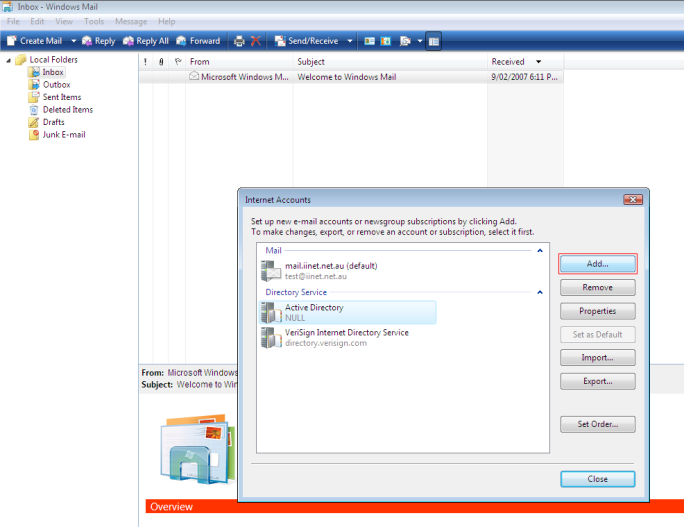Select the Welcome to Windows Mail message
The height and width of the screenshot is (527, 684).
point(351,77)
